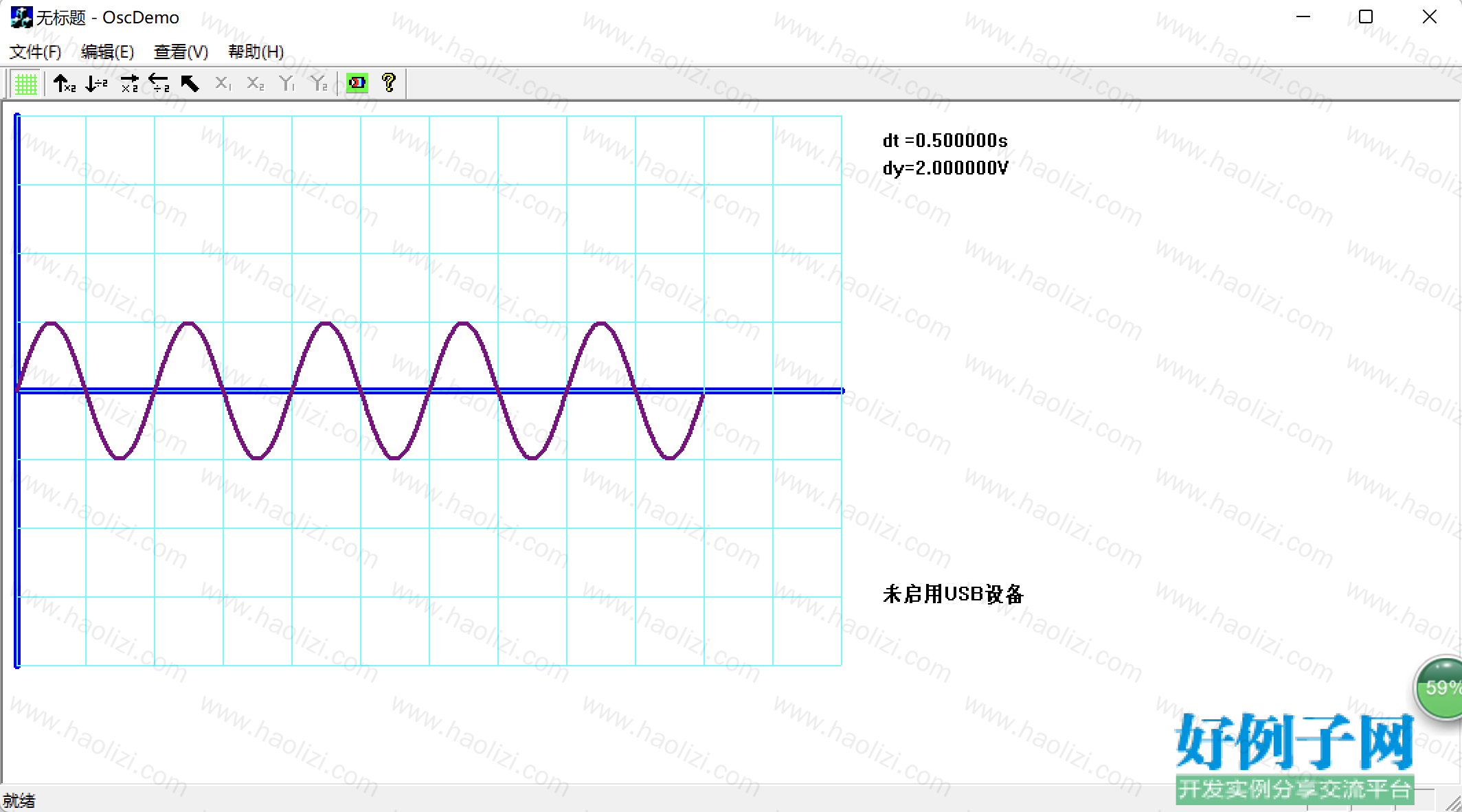Click the dt =0.500000s readout
This screenshot has height=812, width=1462.
pos(945,141)
